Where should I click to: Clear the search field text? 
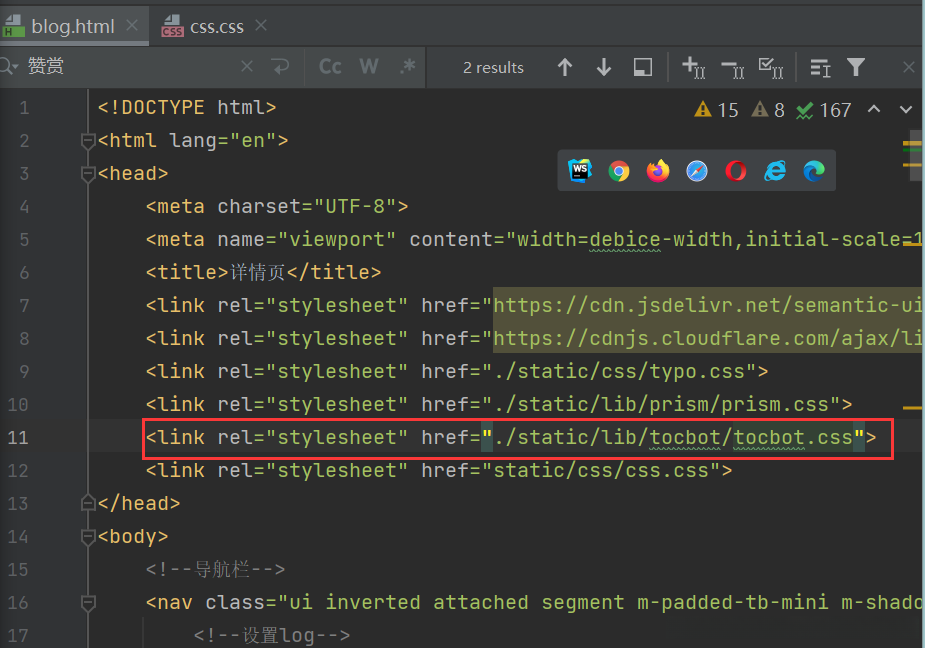[247, 67]
